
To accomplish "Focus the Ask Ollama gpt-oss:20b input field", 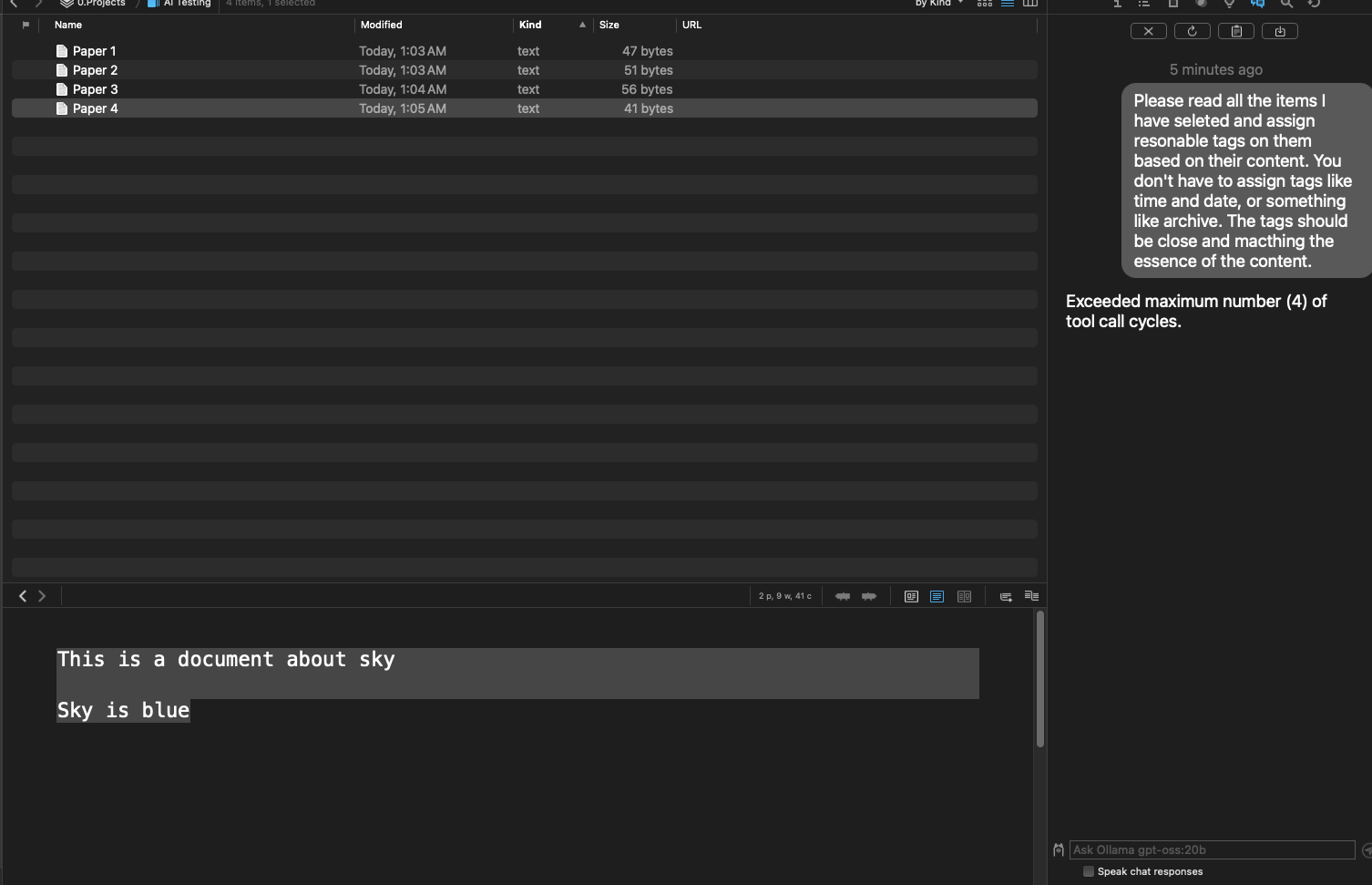I will (x=1212, y=849).
